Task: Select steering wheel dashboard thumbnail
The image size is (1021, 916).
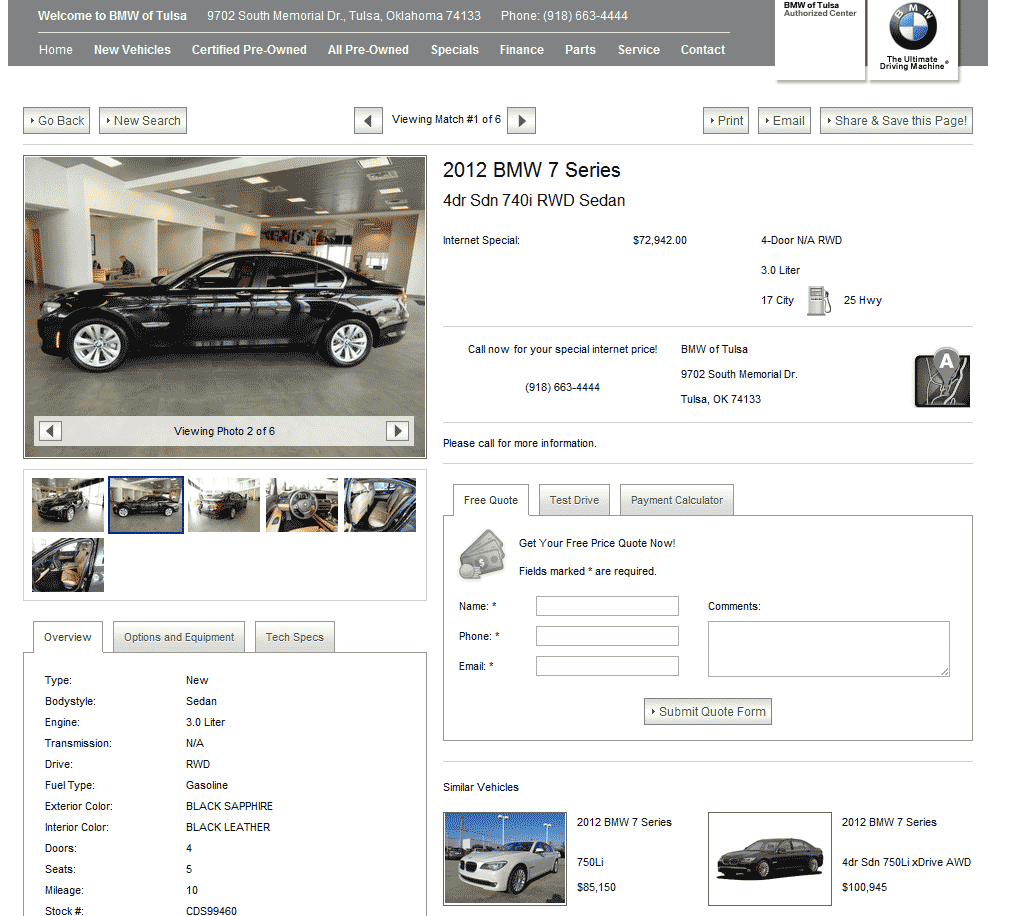Action: point(302,505)
